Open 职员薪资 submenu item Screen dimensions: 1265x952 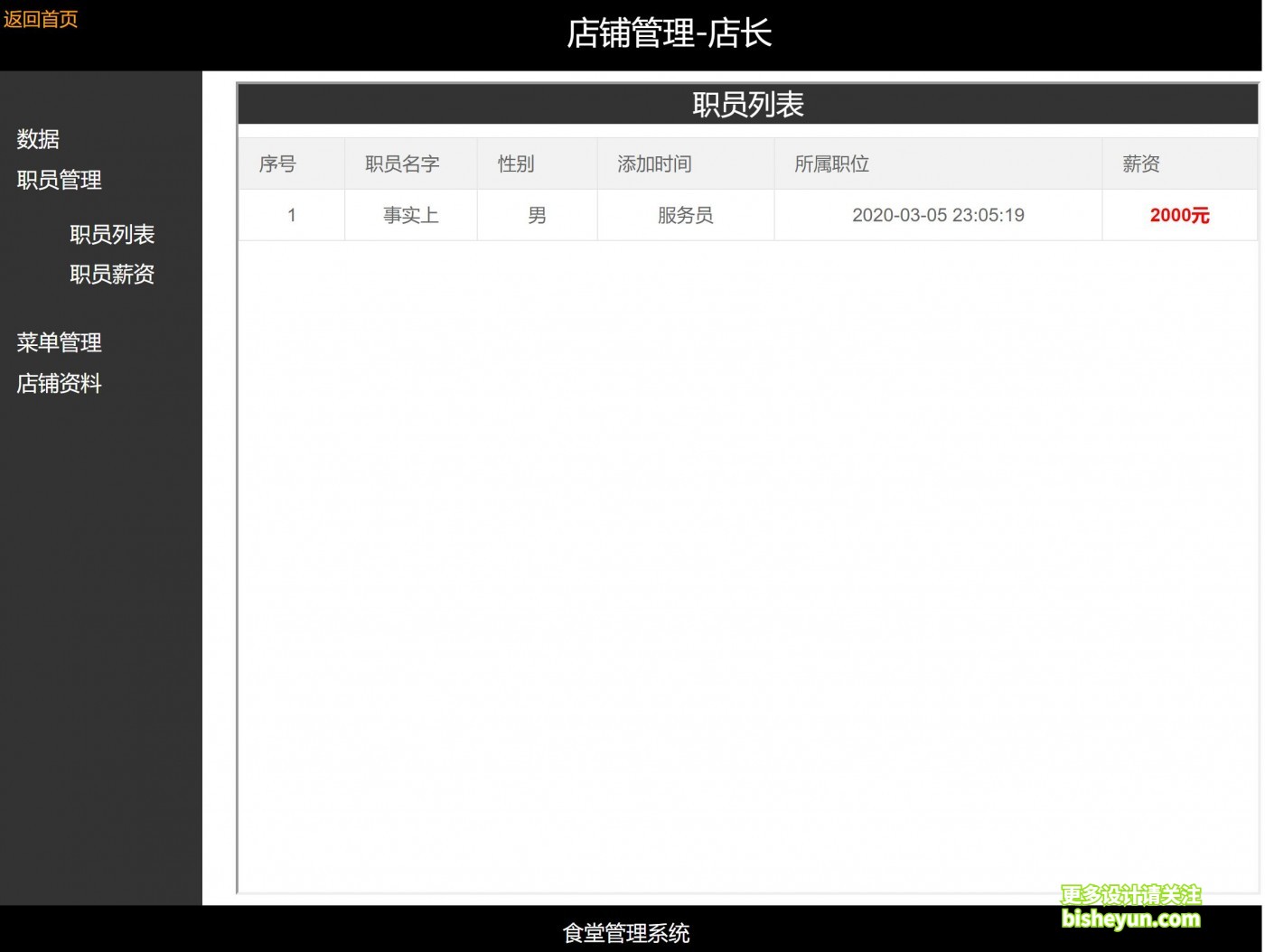[112, 274]
